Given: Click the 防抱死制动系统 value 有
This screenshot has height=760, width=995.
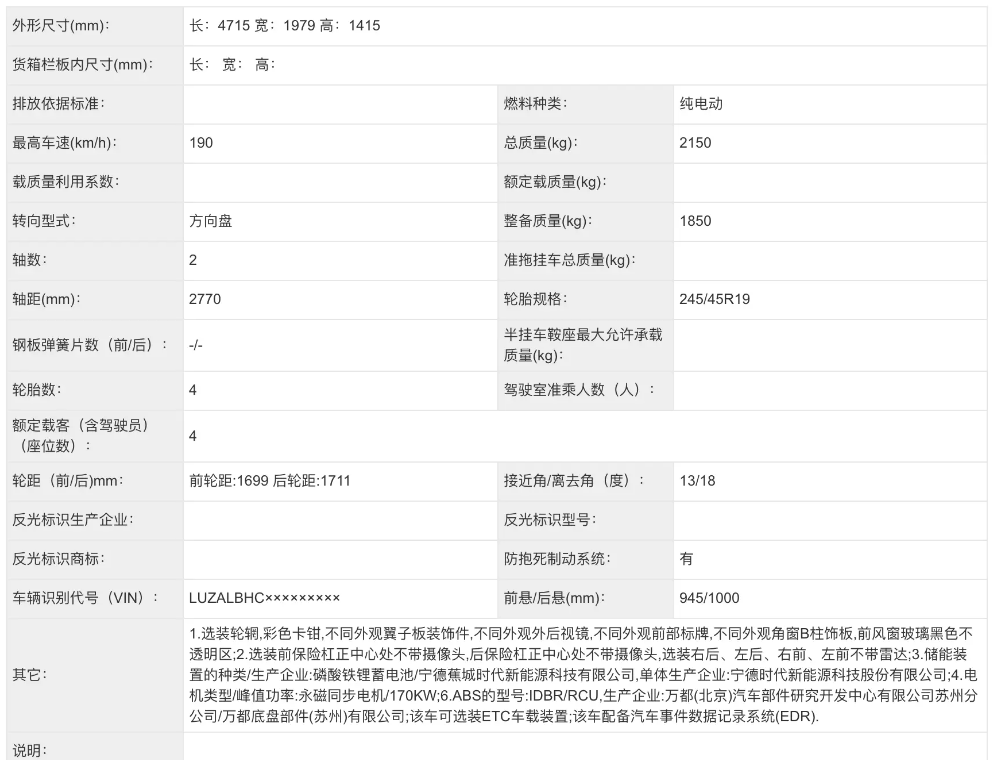Looking at the screenshot, I should tap(686, 559).
